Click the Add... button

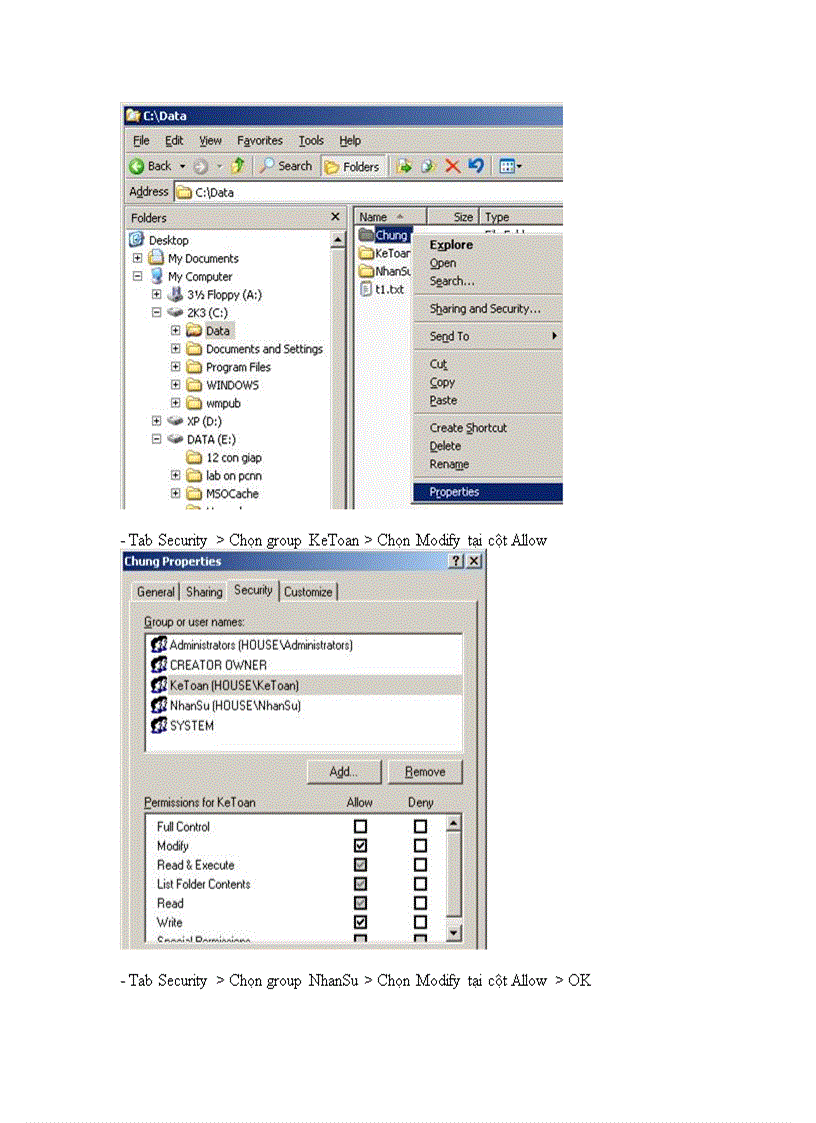(343, 772)
